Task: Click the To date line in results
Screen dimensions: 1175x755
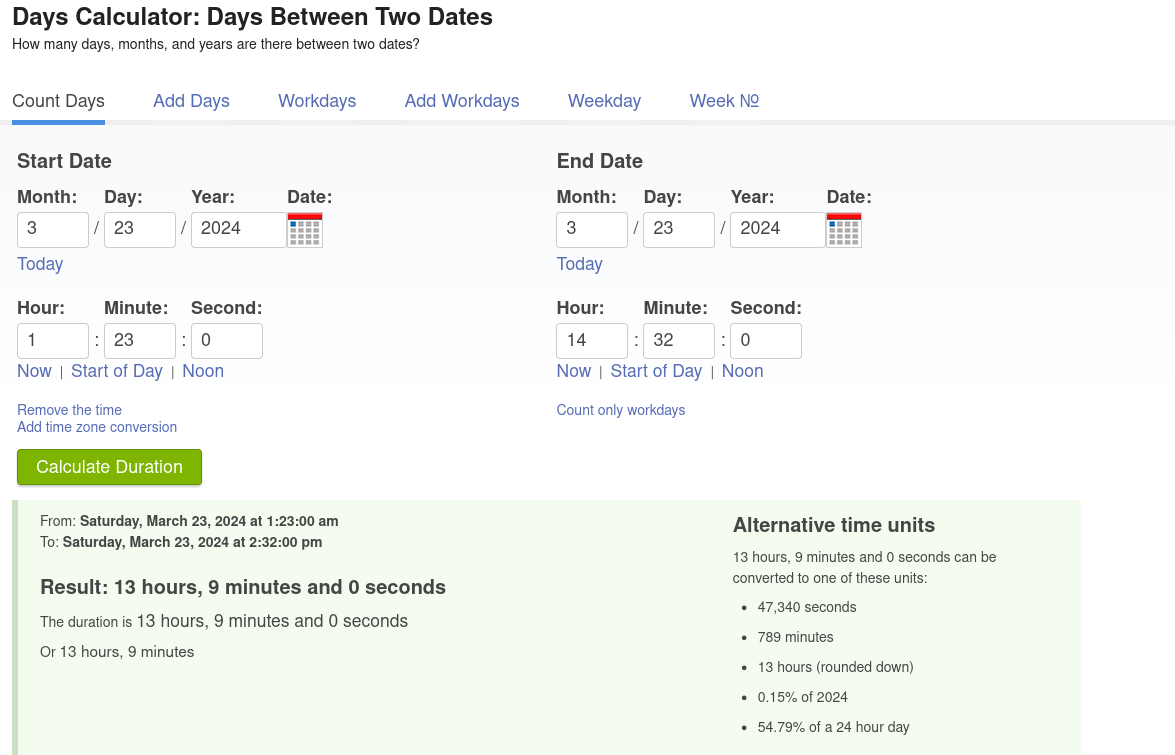Action: tap(181, 542)
